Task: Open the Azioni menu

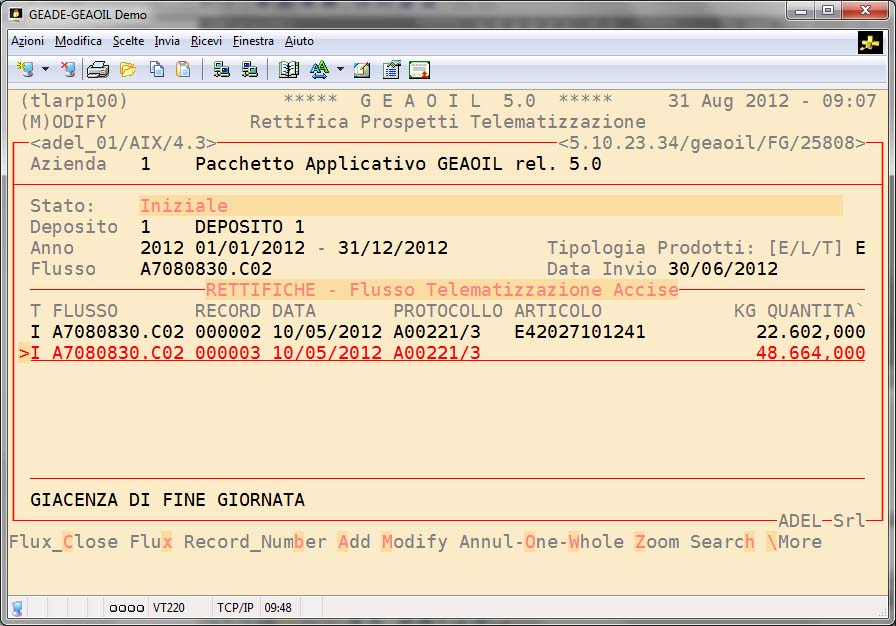Action: [27, 41]
